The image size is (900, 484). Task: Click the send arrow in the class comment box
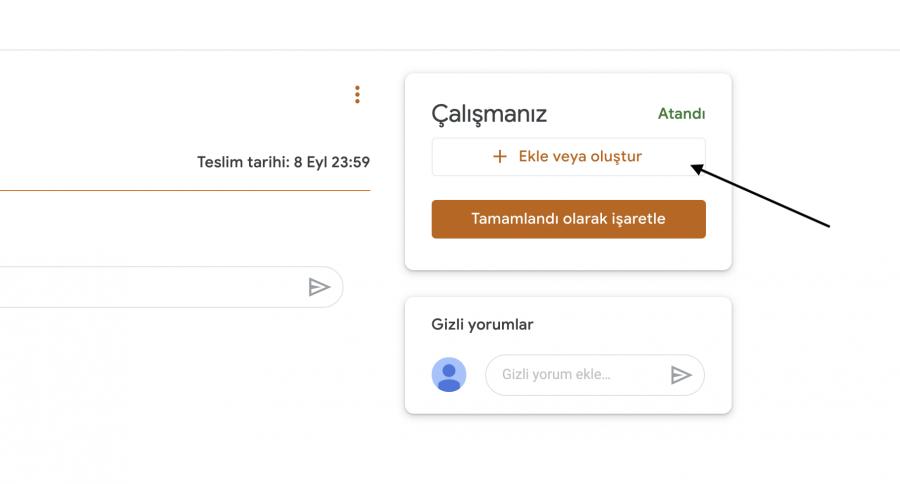319,288
